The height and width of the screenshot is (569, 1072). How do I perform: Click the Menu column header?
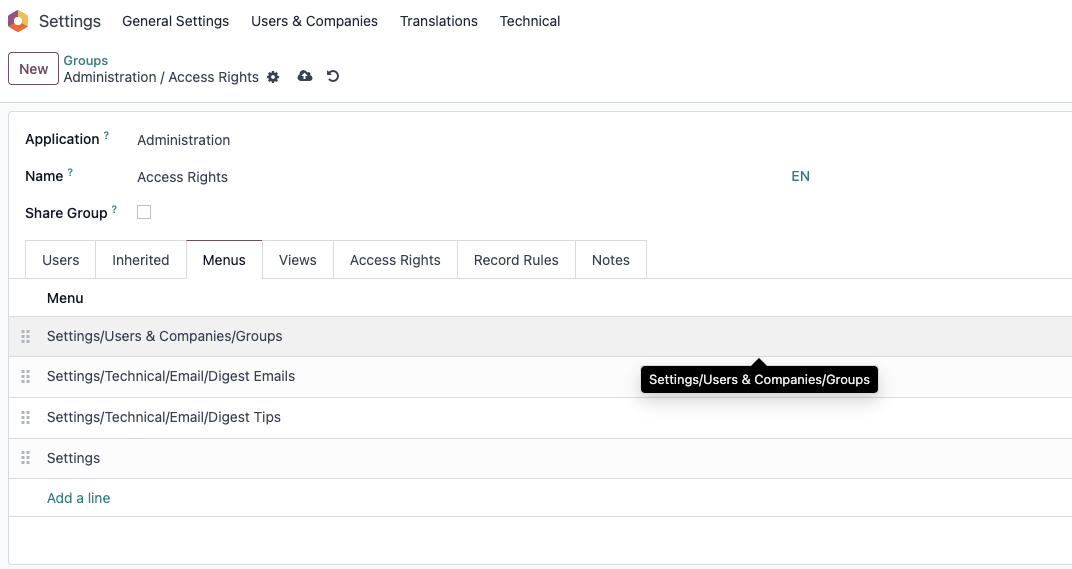(65, 298)
